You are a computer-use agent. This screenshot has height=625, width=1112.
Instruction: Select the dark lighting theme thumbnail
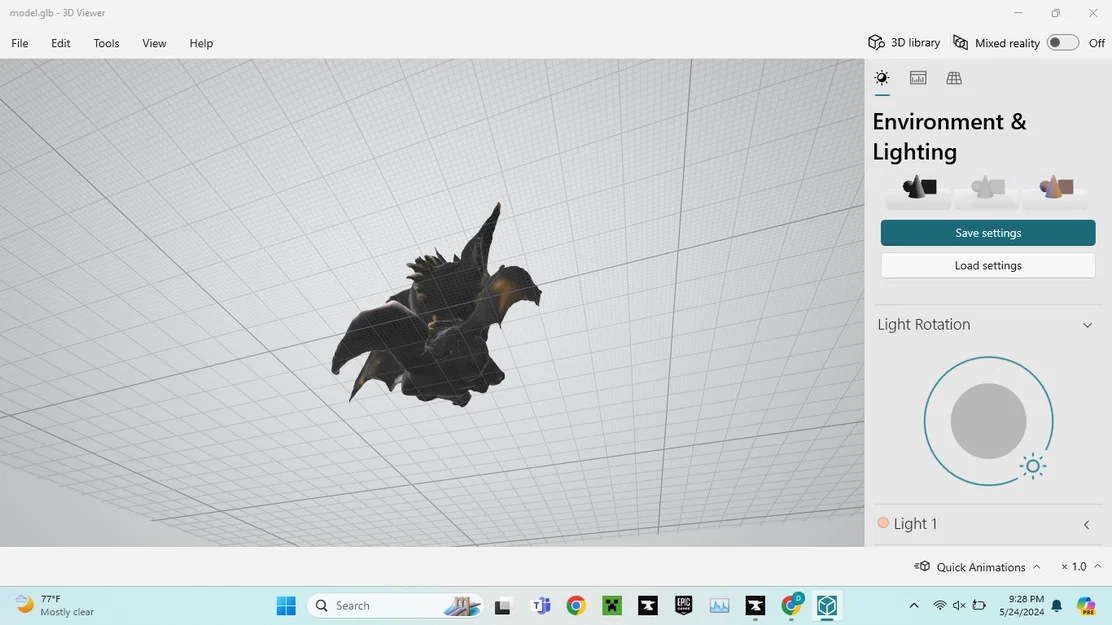click(x=918, y=190)
